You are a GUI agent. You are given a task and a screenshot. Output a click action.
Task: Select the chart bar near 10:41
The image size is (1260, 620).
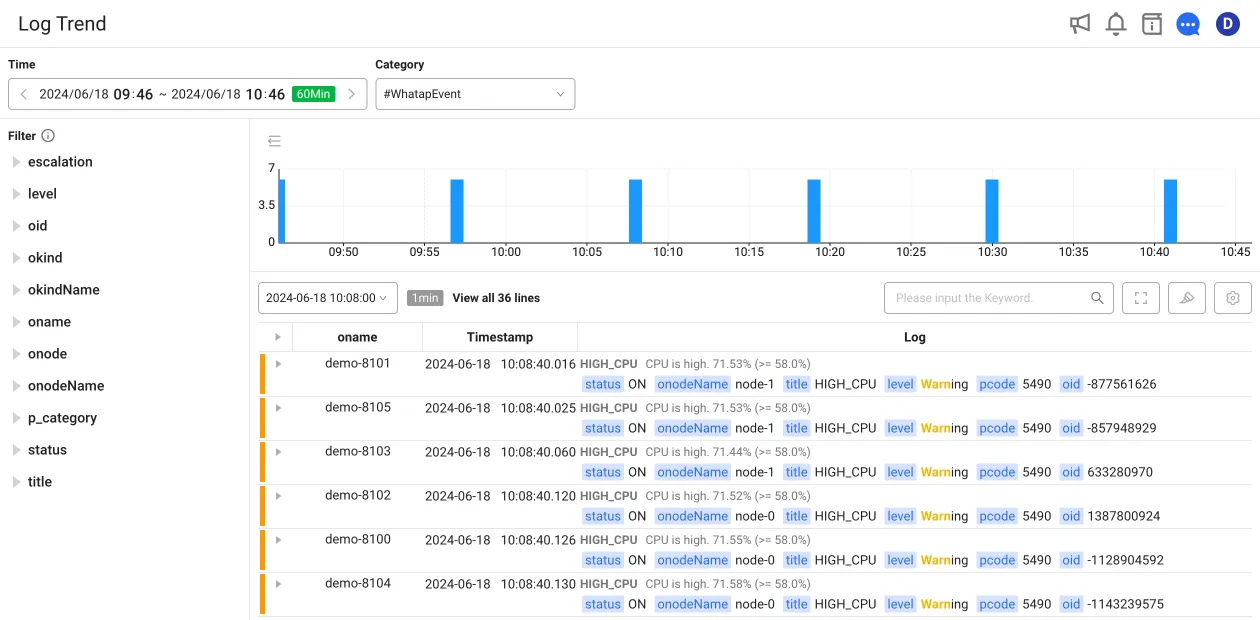[1170, 211]
